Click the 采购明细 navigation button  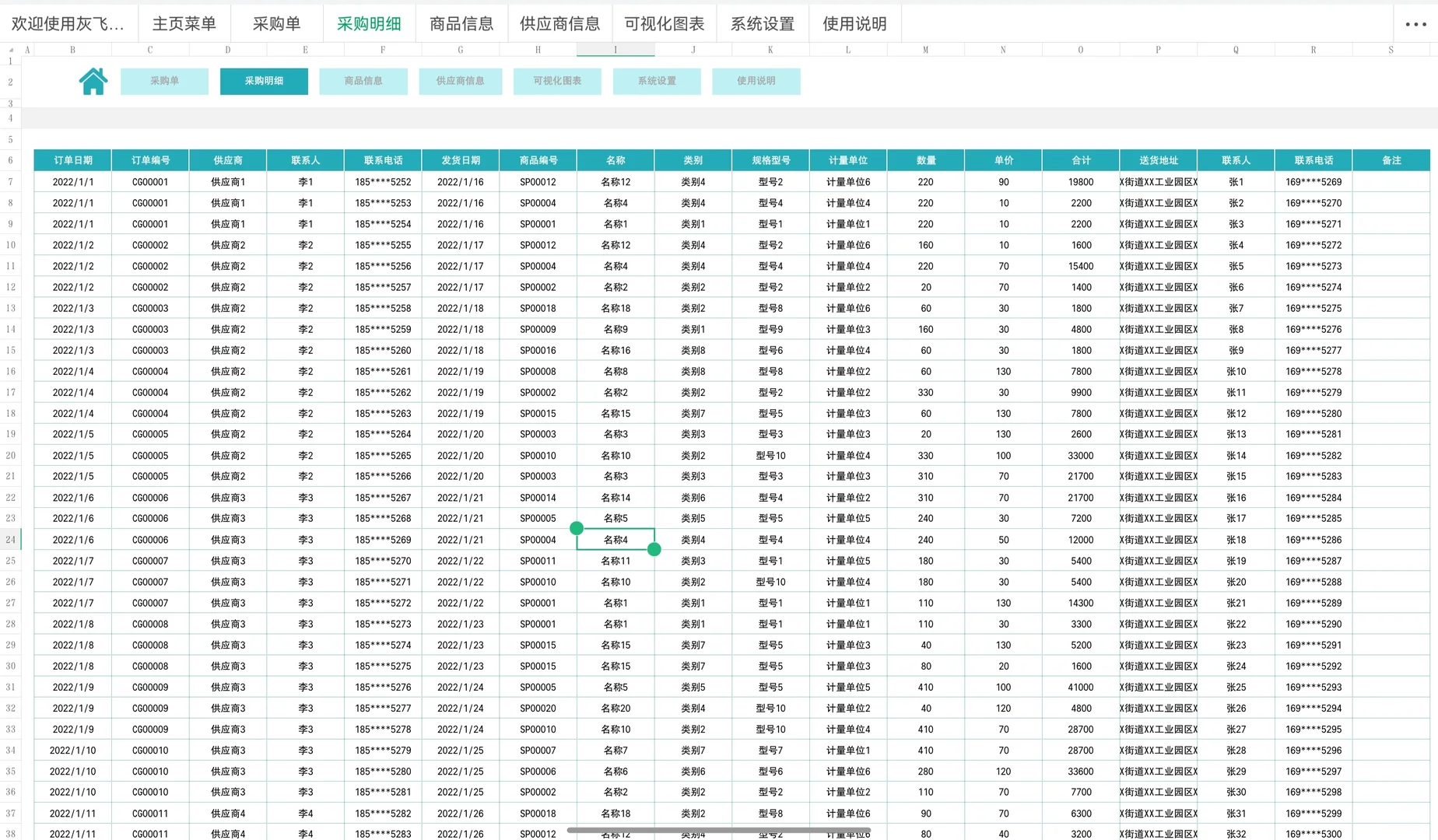[x=264, y=81]
